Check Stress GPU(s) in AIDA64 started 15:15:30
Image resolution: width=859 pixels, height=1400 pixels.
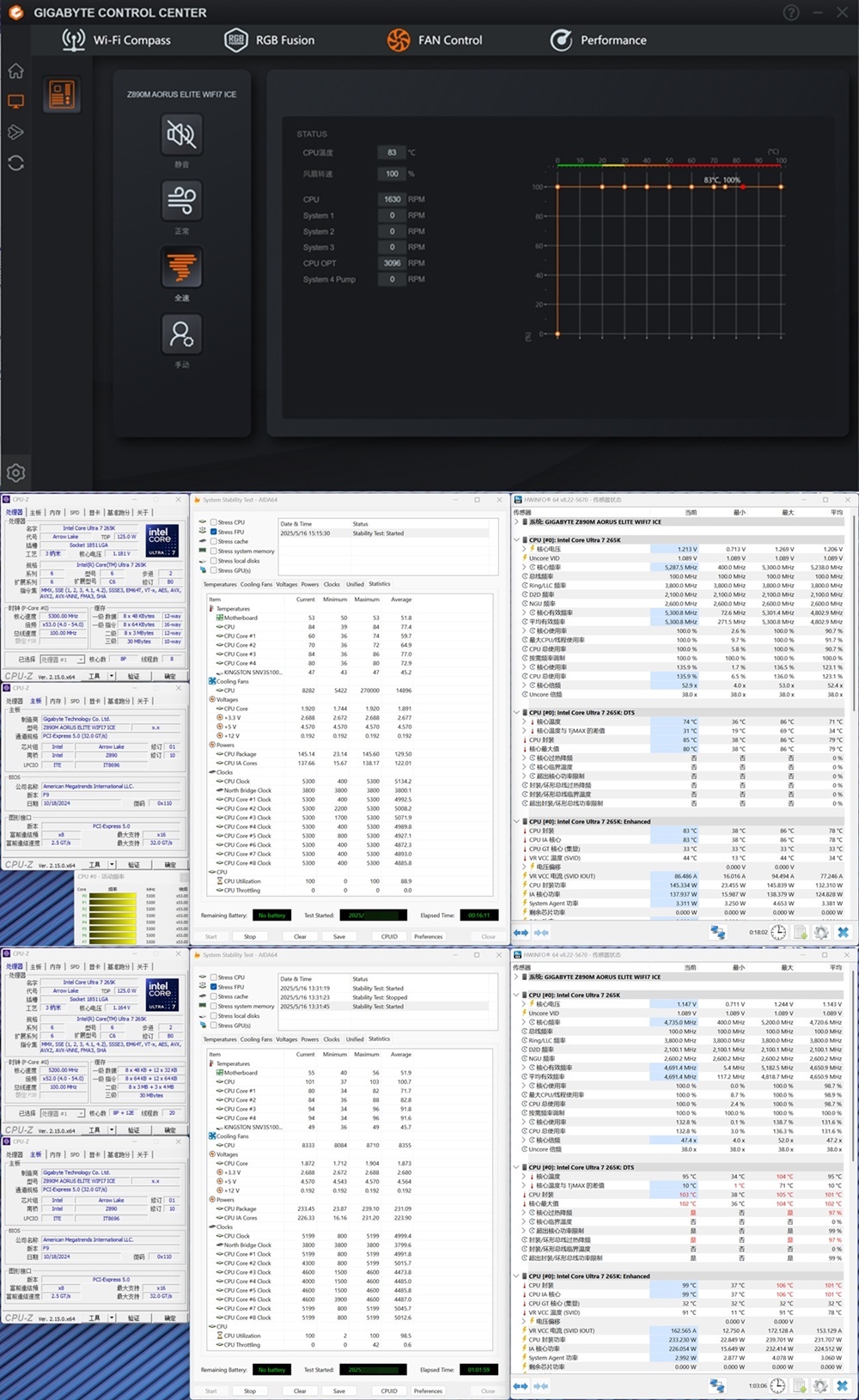click(213, 570)
